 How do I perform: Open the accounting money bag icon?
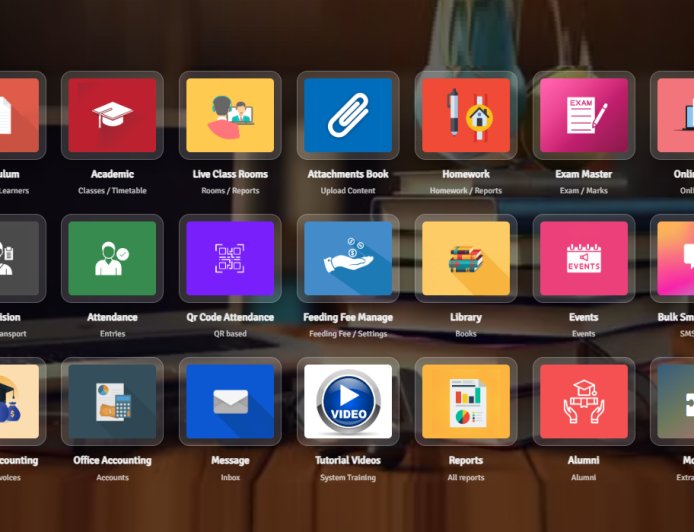pos(19,401)
